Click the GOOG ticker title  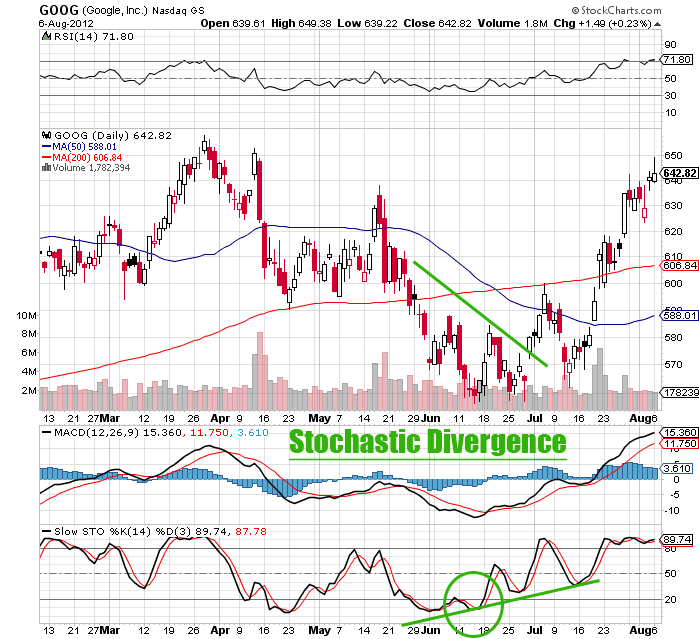(x=59, y=10)
